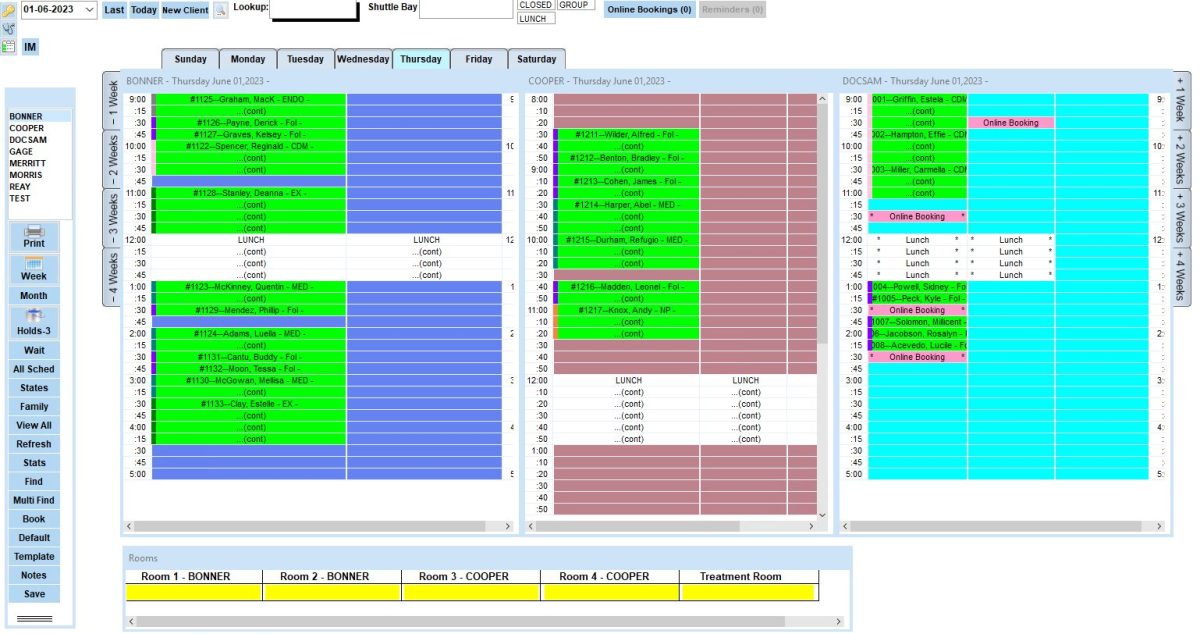Click the key icon in top-left corner
1200x634 pixels.
click(x=9, y=10)
